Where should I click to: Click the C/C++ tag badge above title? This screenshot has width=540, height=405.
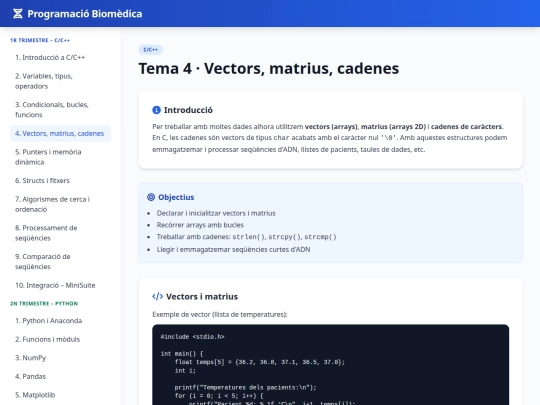(x=150, y=50)
